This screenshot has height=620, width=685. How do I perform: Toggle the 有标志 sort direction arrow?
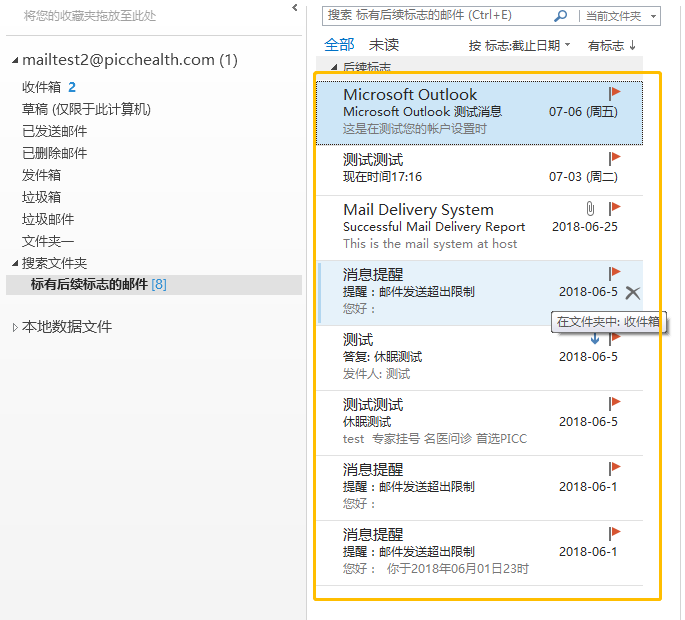click(632, 46)
